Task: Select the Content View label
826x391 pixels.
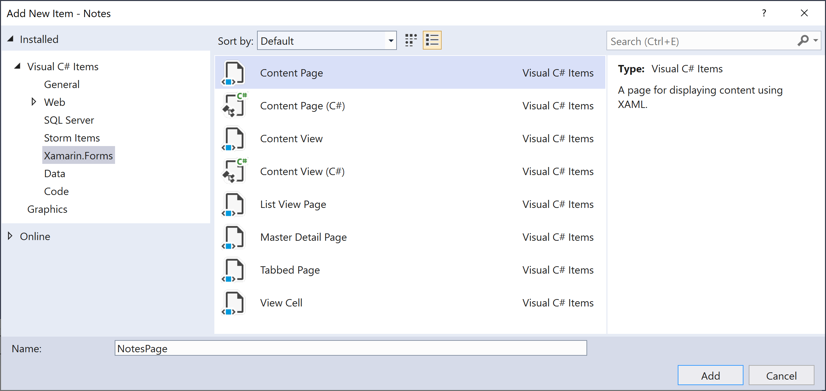Action: click(x=291, y=139)
